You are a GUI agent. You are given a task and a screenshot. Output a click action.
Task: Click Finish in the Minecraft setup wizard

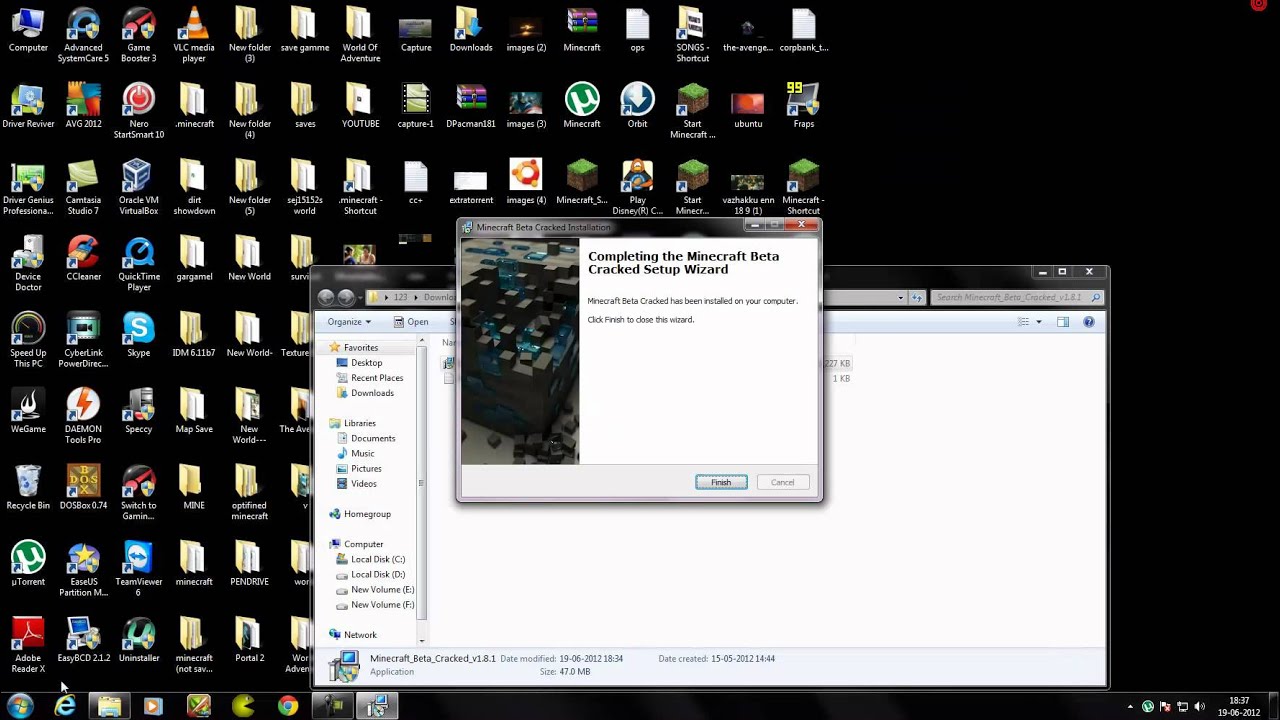[721, 482]
